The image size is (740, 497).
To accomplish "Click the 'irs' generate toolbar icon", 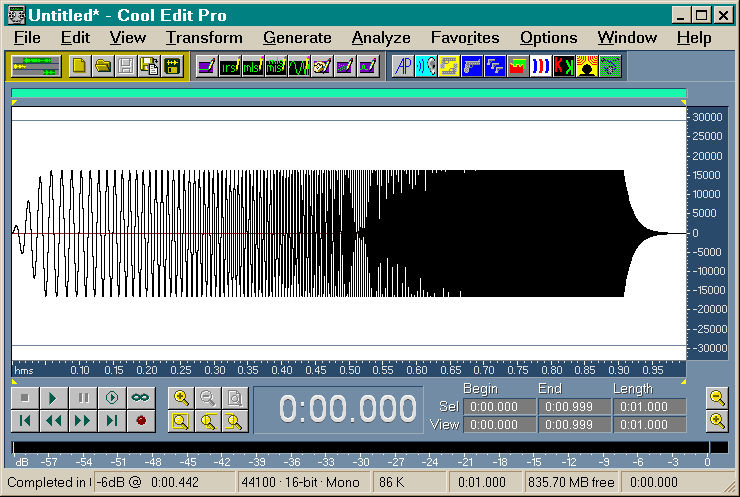I will click(x=230, y=66).
